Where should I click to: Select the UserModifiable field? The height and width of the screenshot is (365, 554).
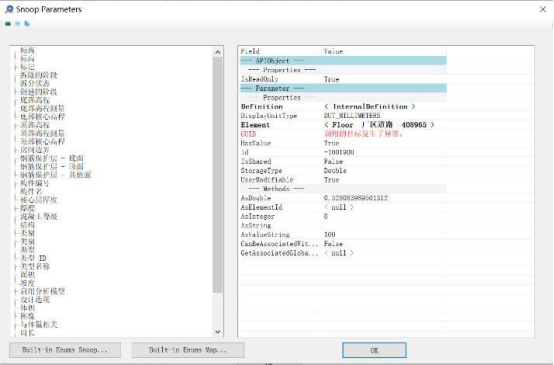pyautogui.click(x=267, y=180)
